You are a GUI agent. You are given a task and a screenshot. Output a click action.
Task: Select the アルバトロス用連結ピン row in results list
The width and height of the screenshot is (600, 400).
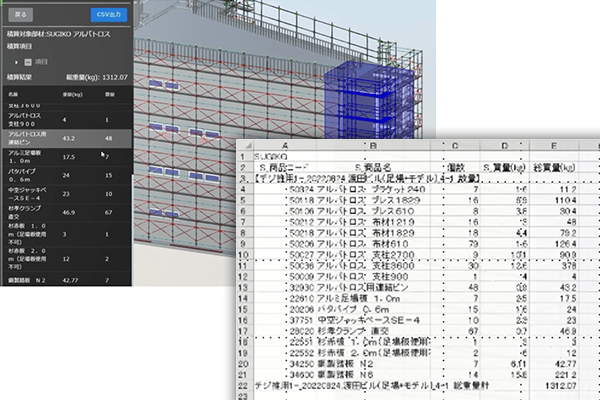(66, 139)
